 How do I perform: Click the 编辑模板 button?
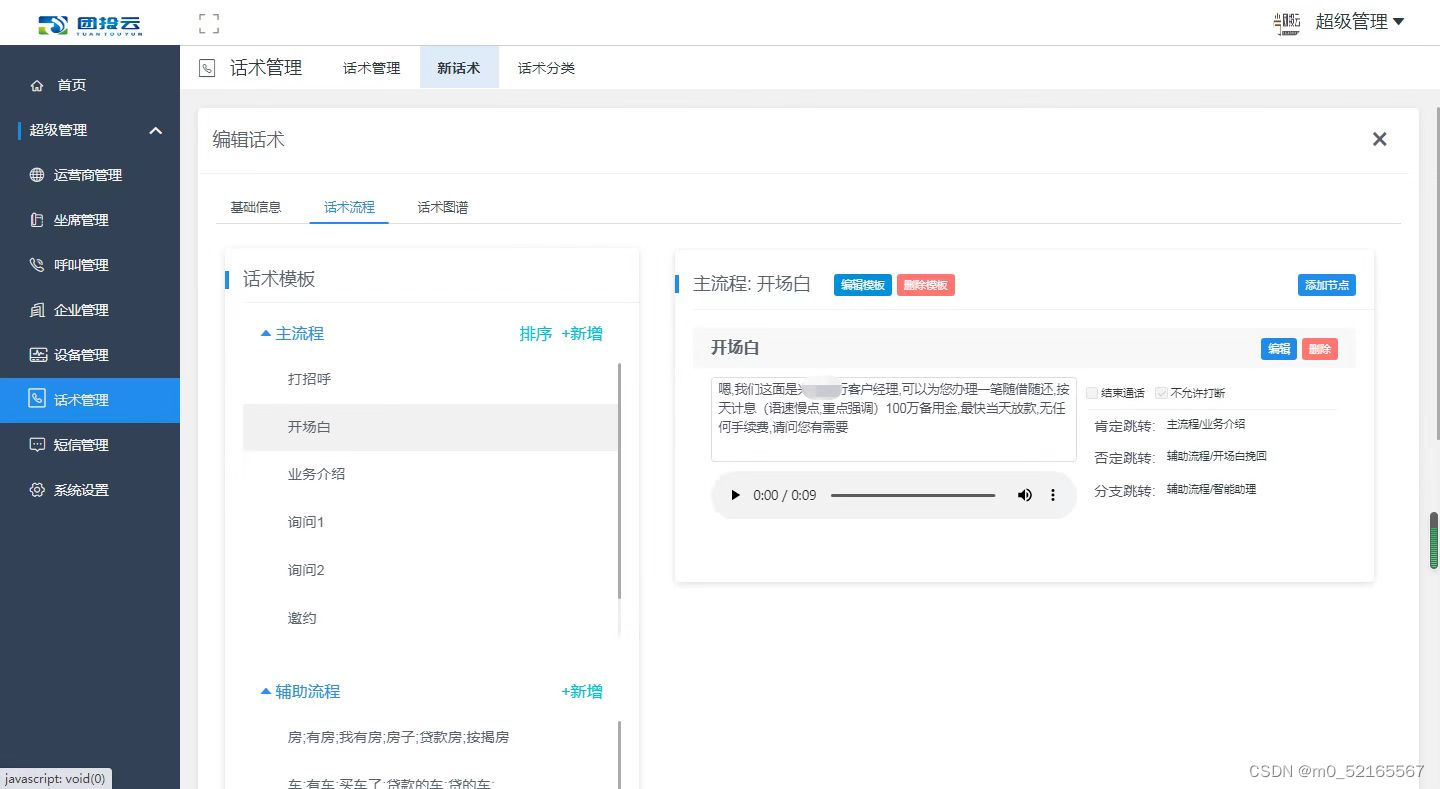[x=863, y=285]
